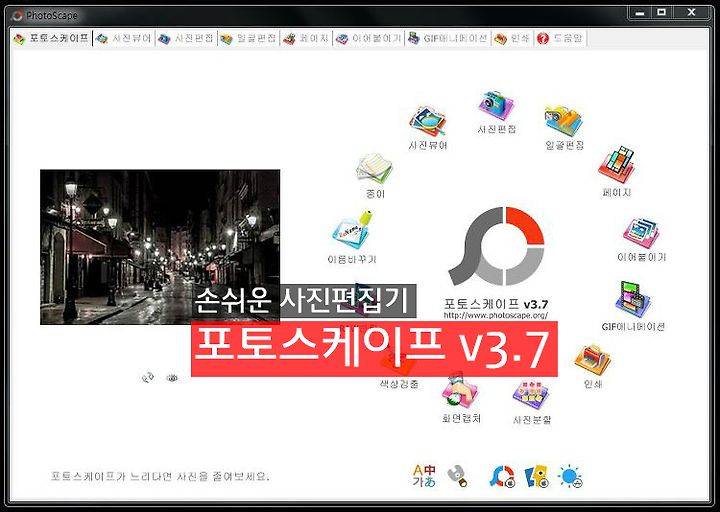Image resolution: width=720 pixels, height=512 pixels.
Task: Click the 인쇄 printer icon in the circle
Action: coord(592,360)
